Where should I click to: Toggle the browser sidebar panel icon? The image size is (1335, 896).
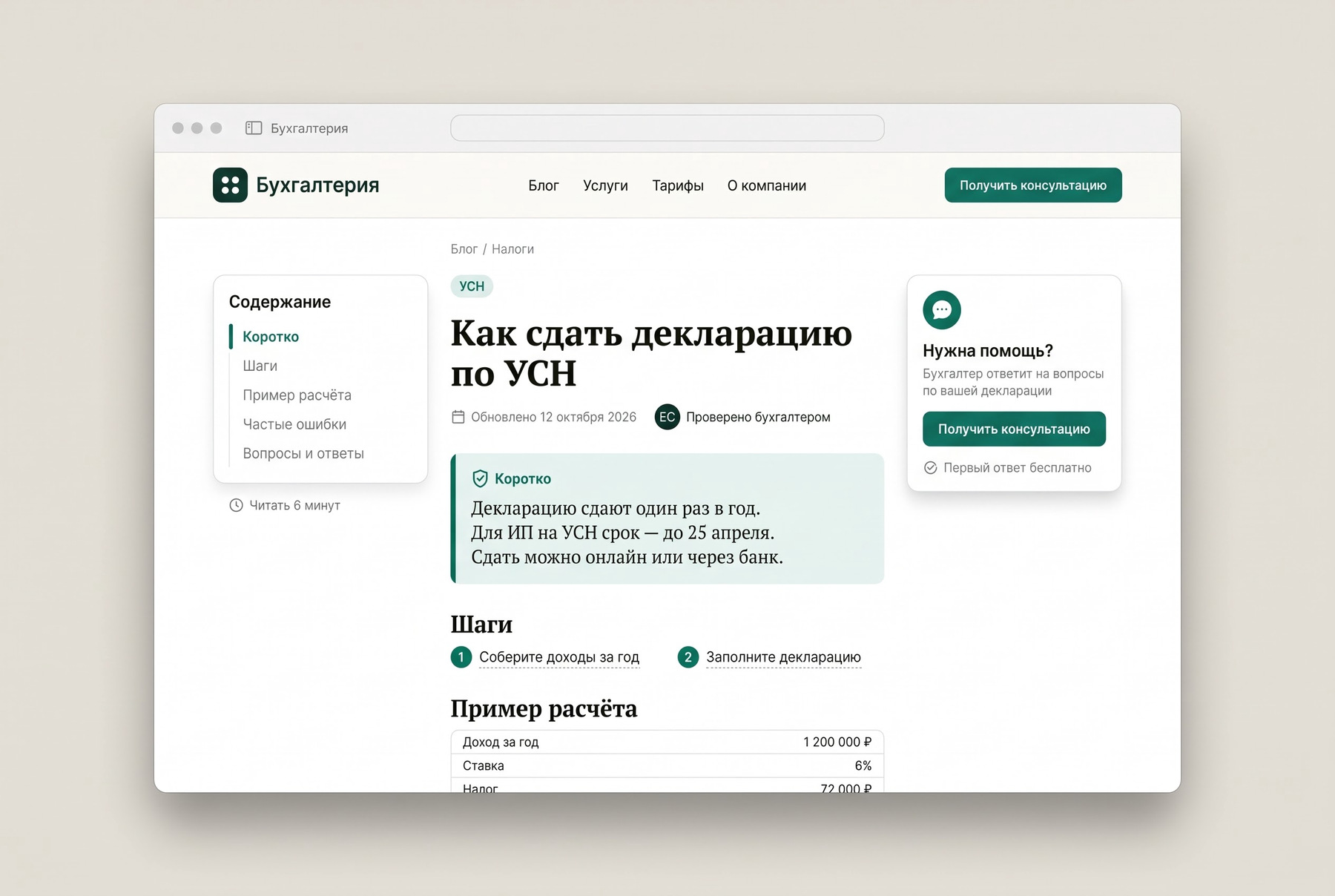click(x=254, y=128)
